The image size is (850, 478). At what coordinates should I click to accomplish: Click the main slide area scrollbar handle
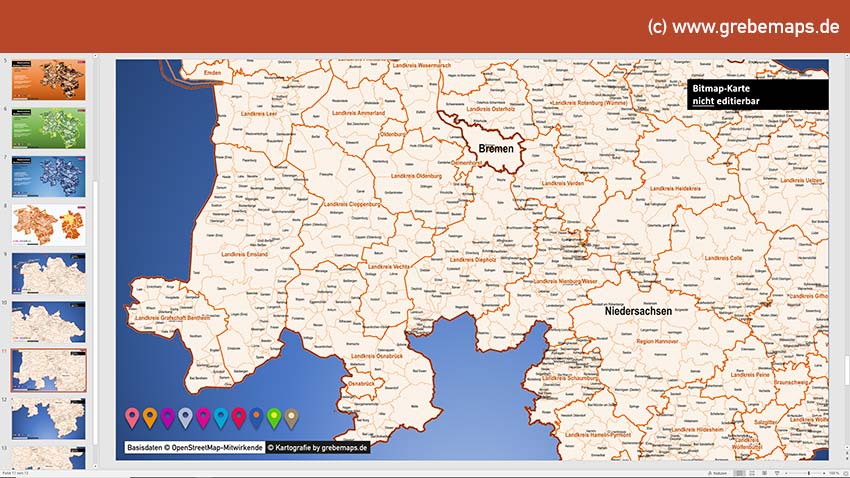click(846, 369)
